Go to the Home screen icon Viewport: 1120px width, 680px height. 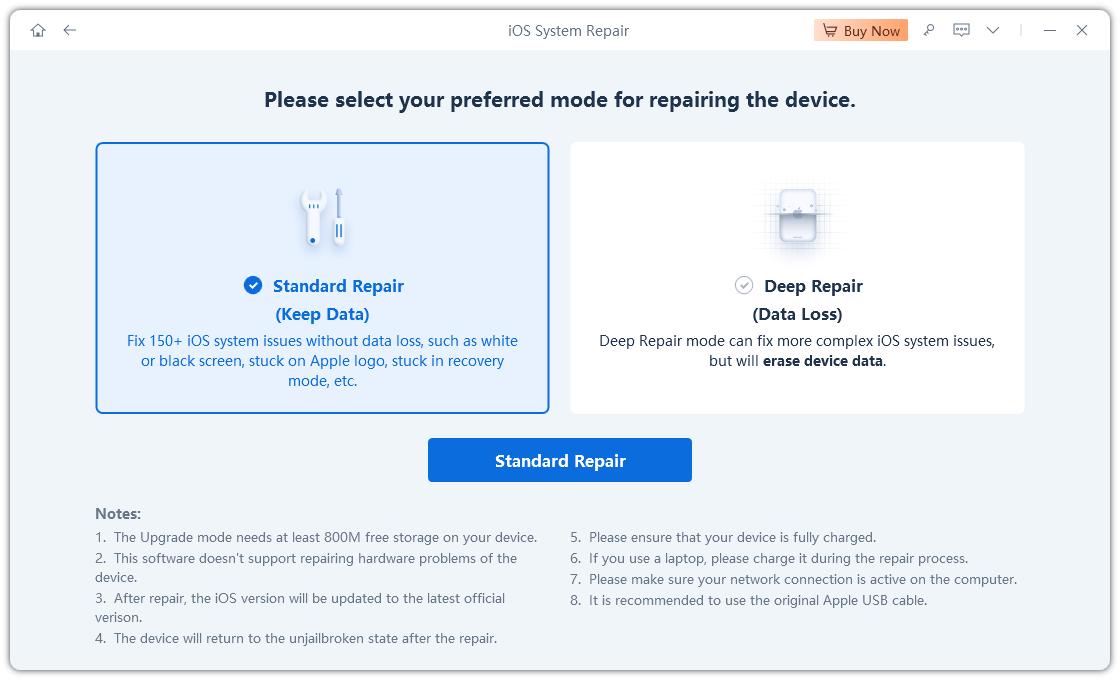[x=38, y=31]
